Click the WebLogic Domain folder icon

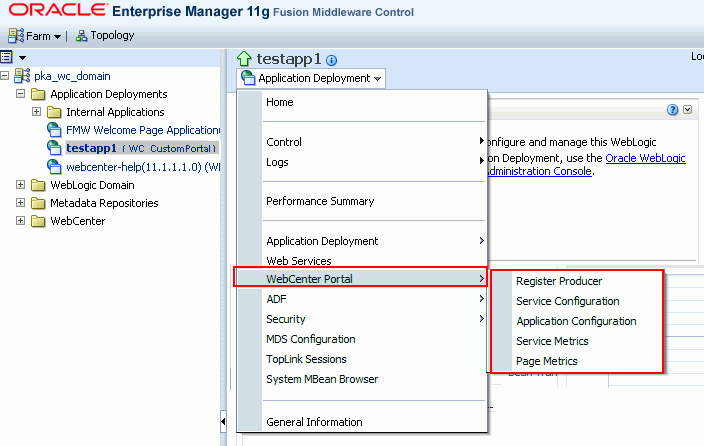38,185
